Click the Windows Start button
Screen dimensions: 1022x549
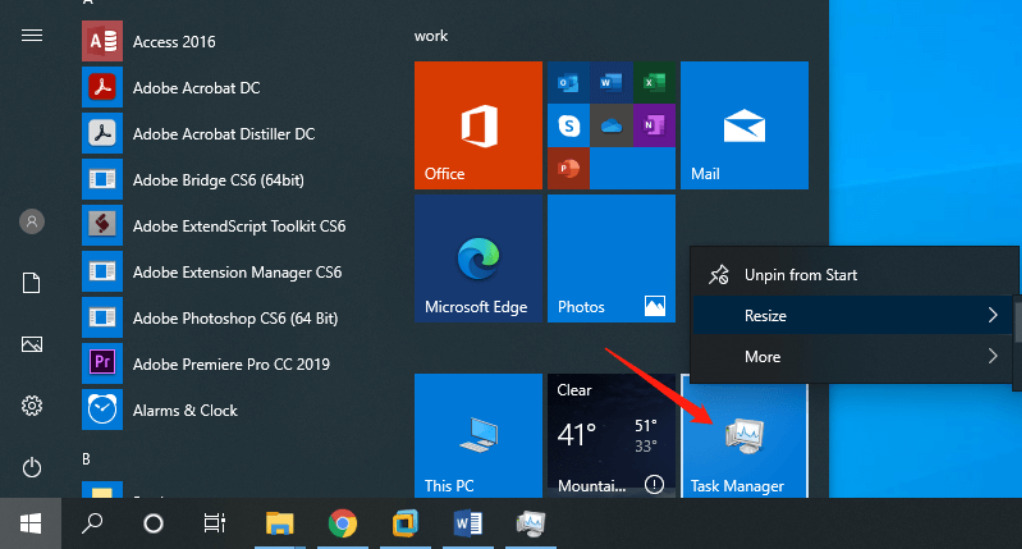(31, 523)
